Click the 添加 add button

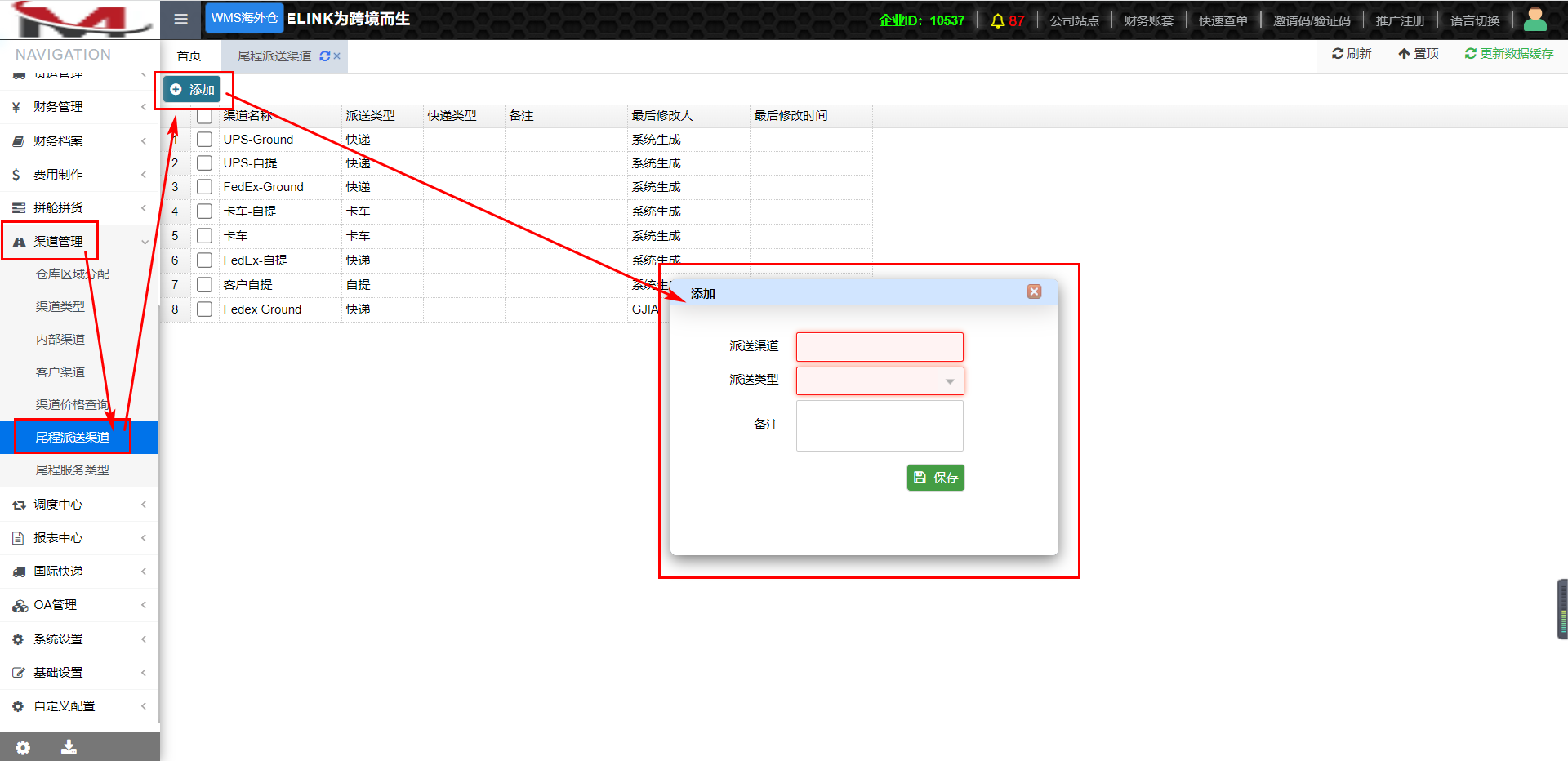192,90
